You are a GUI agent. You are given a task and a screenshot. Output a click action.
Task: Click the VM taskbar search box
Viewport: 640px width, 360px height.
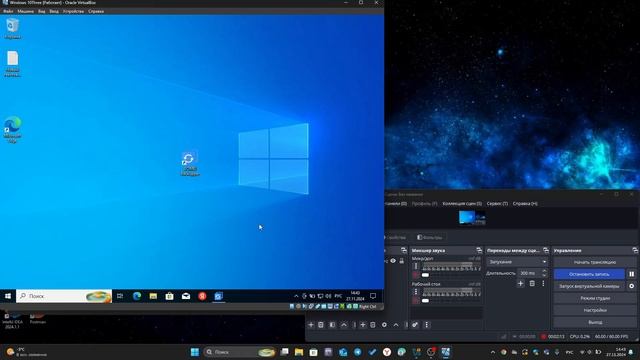pyautogui.click(x=64, y=296)
